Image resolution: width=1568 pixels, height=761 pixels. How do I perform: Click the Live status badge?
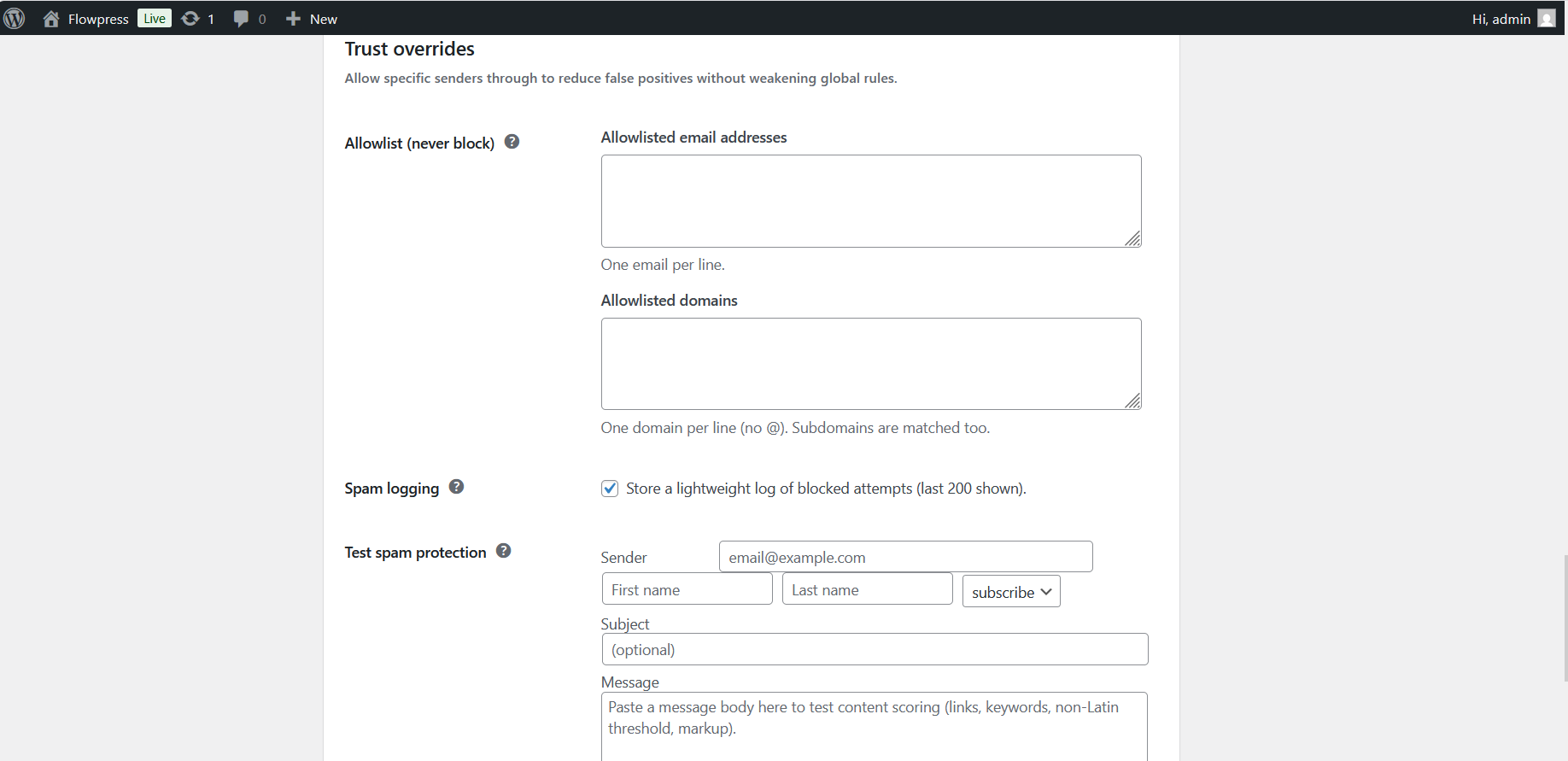[155, 19]
